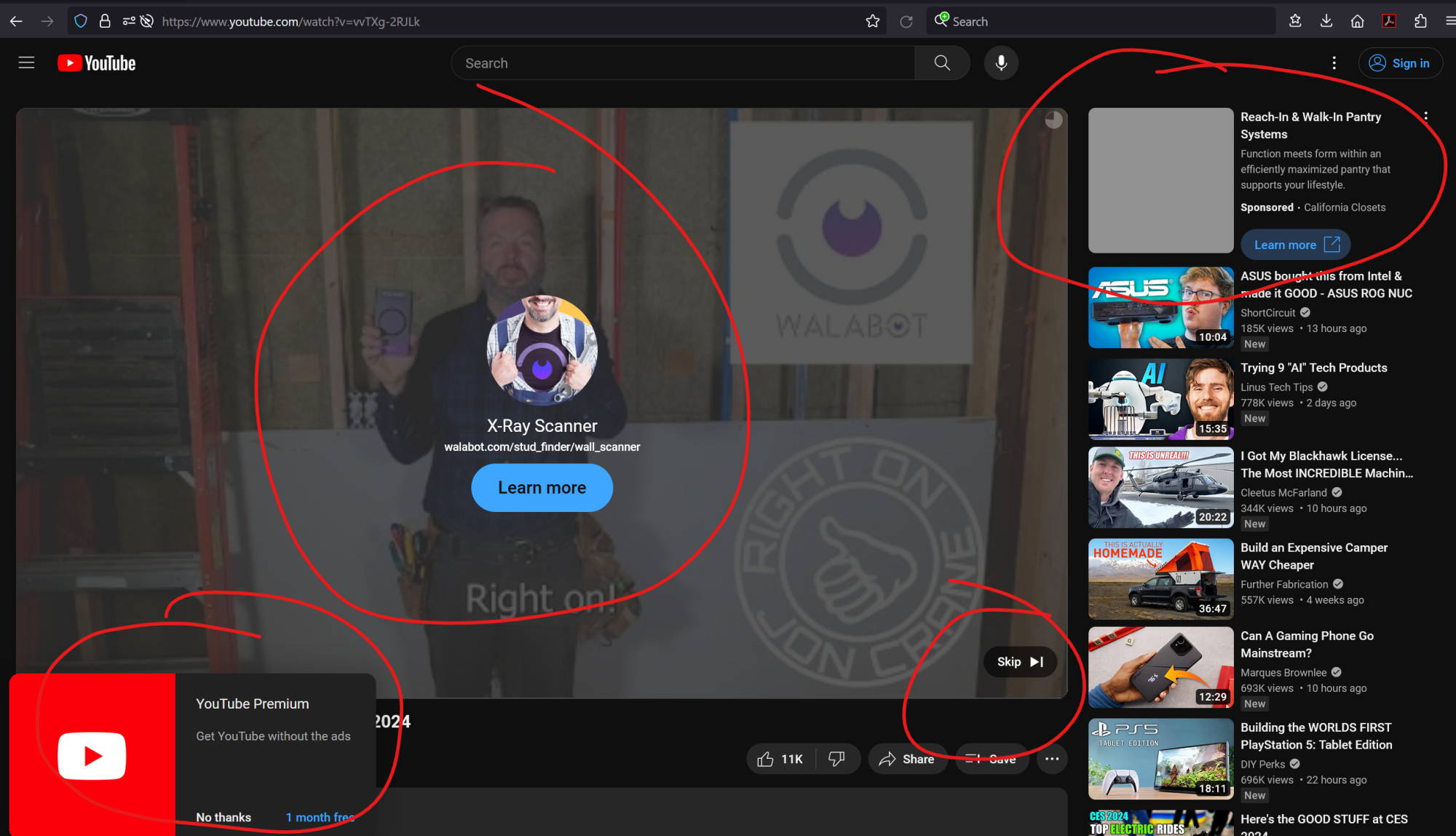Open the Linus Tech Tips AI products thumbnail
Image resolution: width=1456 pixels, height=836 pixels.
pyautogui.click(x=1160, y=398)
